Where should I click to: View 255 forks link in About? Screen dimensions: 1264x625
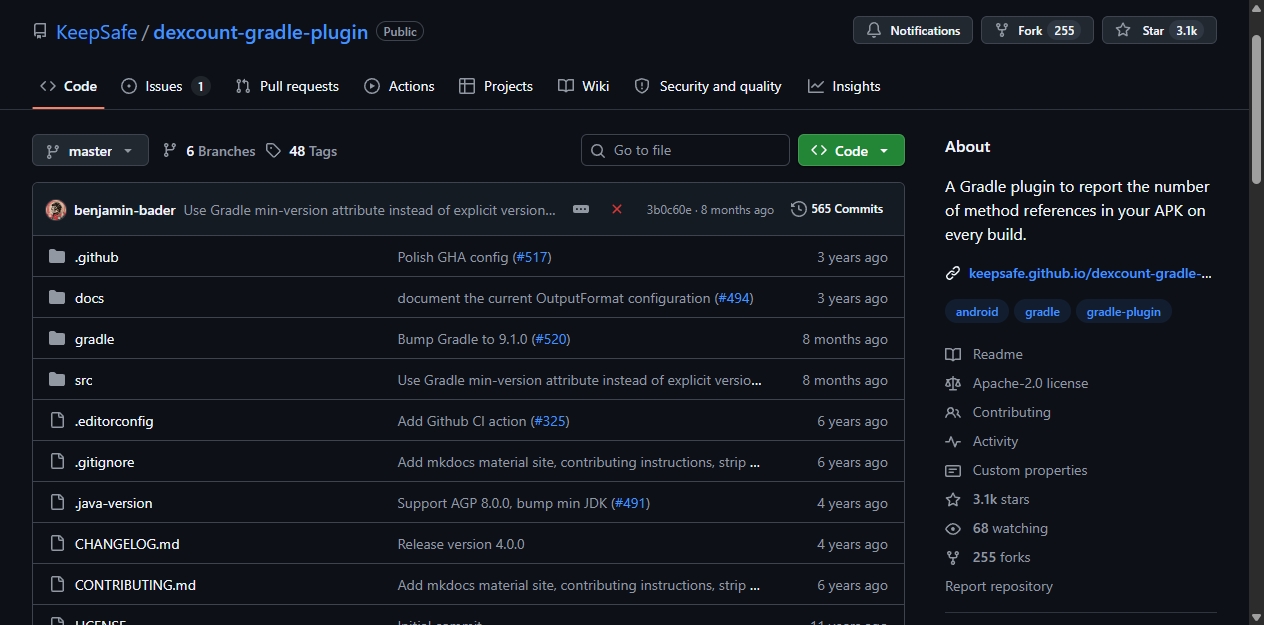(988, 557)
